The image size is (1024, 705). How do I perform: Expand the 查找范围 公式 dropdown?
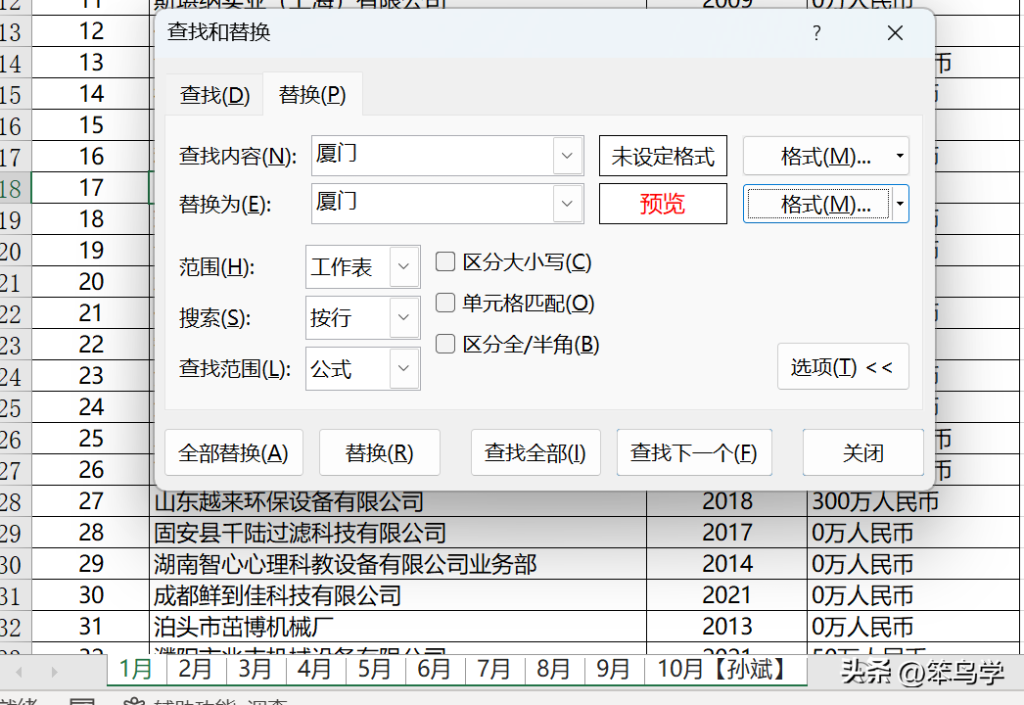(404, 369)
